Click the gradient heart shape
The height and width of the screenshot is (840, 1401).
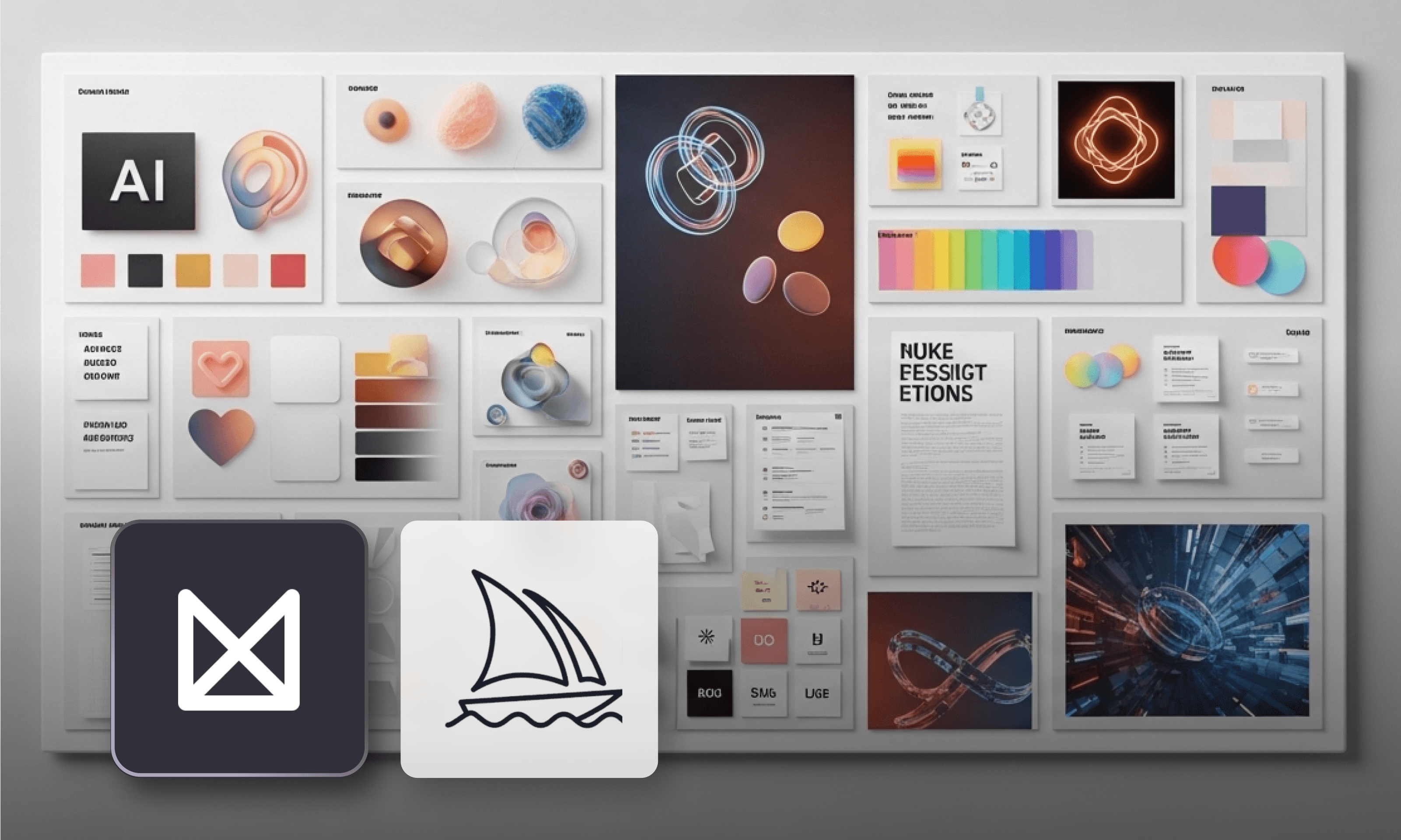pos(221,435)
